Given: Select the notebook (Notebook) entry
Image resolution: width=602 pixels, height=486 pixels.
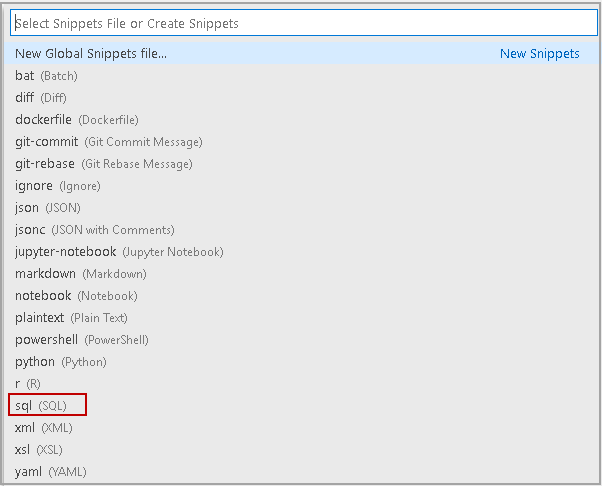Looking at the screenshot, I should tap(76, 296).
